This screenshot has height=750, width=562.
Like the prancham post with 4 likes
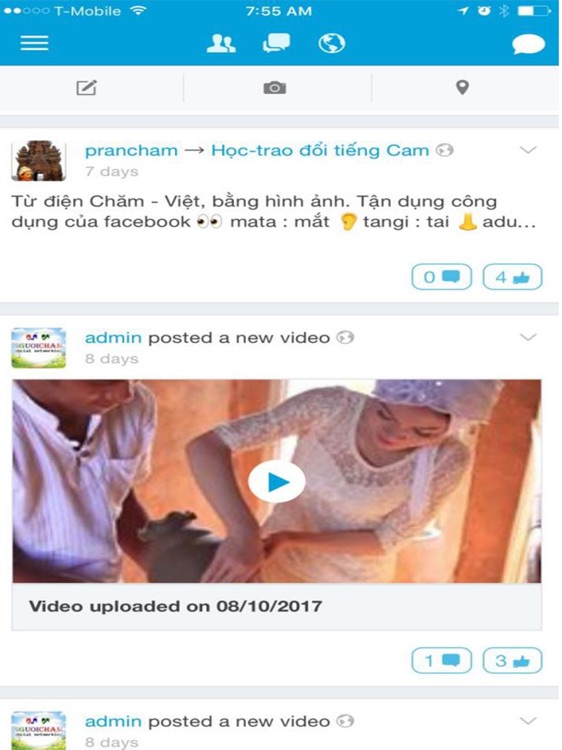(x=513, y=277)
